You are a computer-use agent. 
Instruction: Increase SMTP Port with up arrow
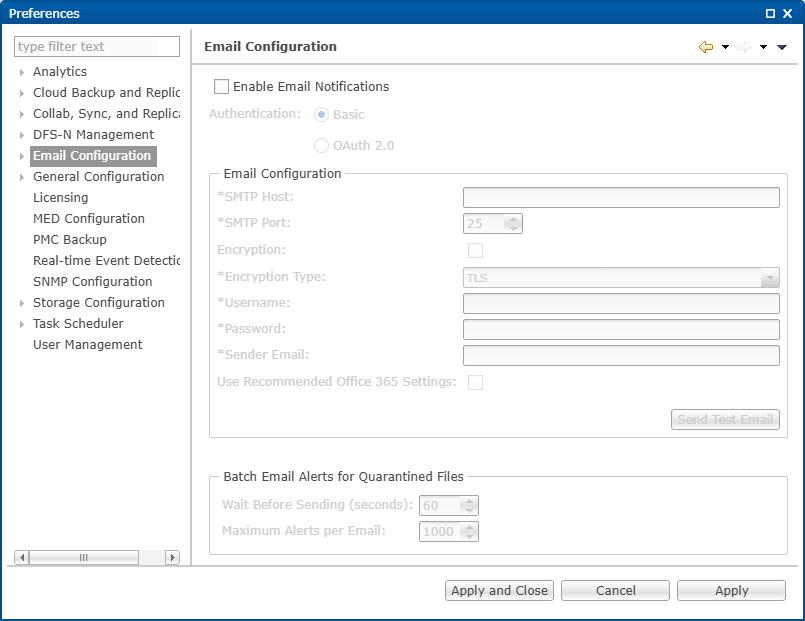(513, 219)
